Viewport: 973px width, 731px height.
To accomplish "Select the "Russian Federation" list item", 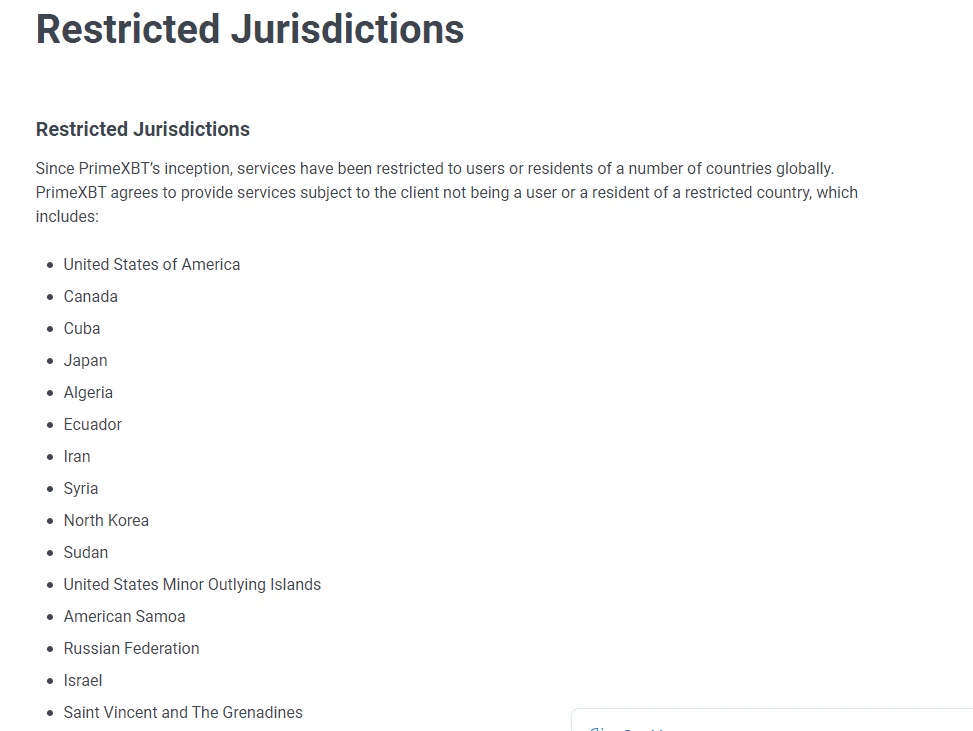I will pyautogui.click(x=132, y=648).
